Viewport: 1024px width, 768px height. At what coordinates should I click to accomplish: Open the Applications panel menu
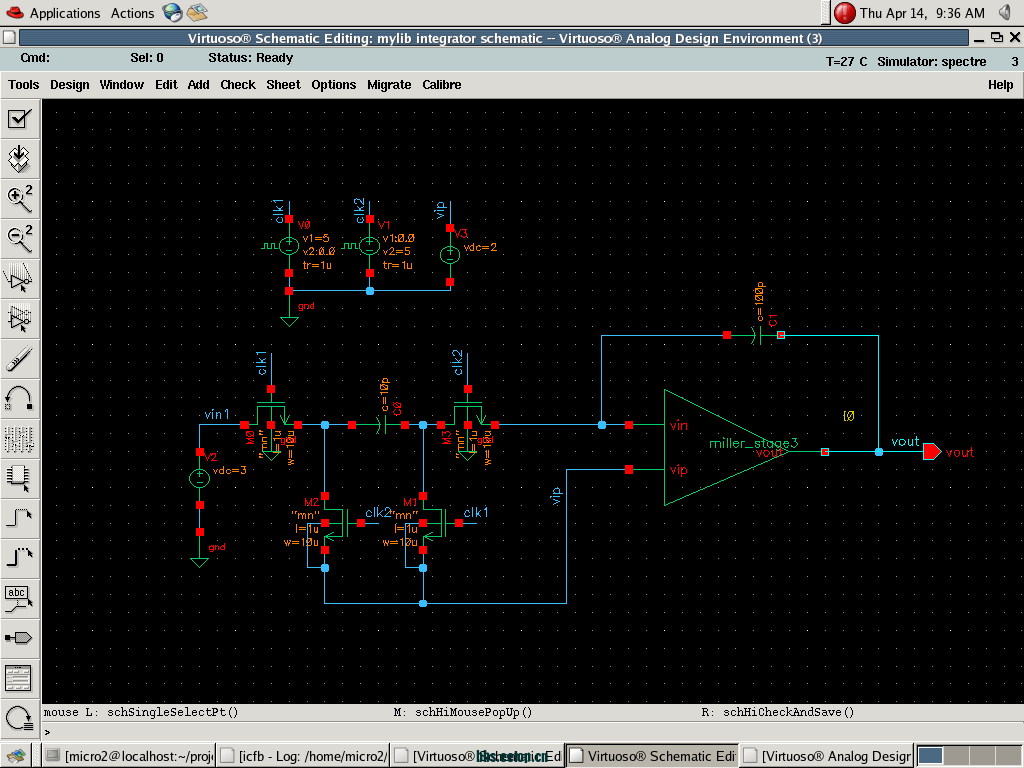[65, 13]
